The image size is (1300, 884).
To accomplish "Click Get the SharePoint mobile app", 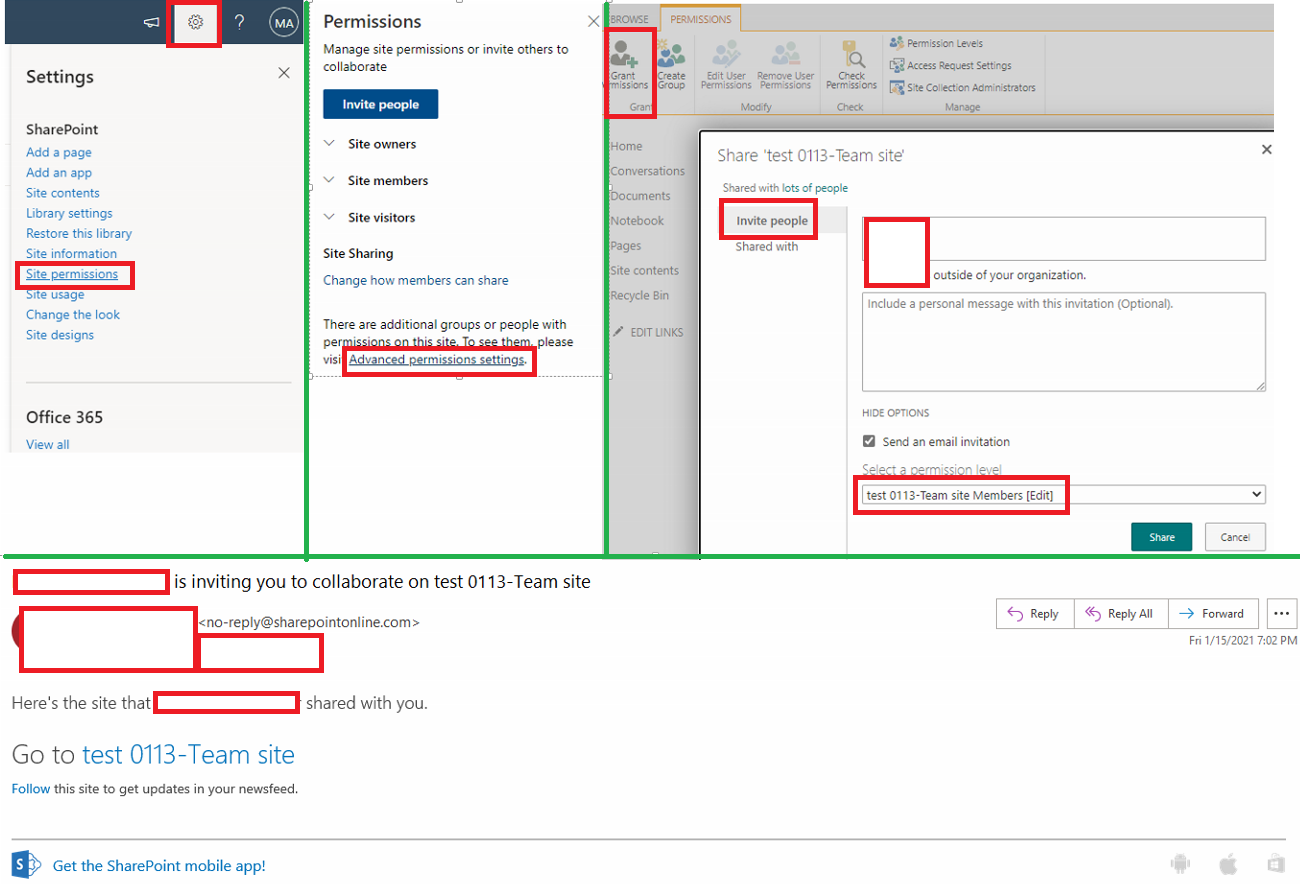I will [x=159, y=866].
